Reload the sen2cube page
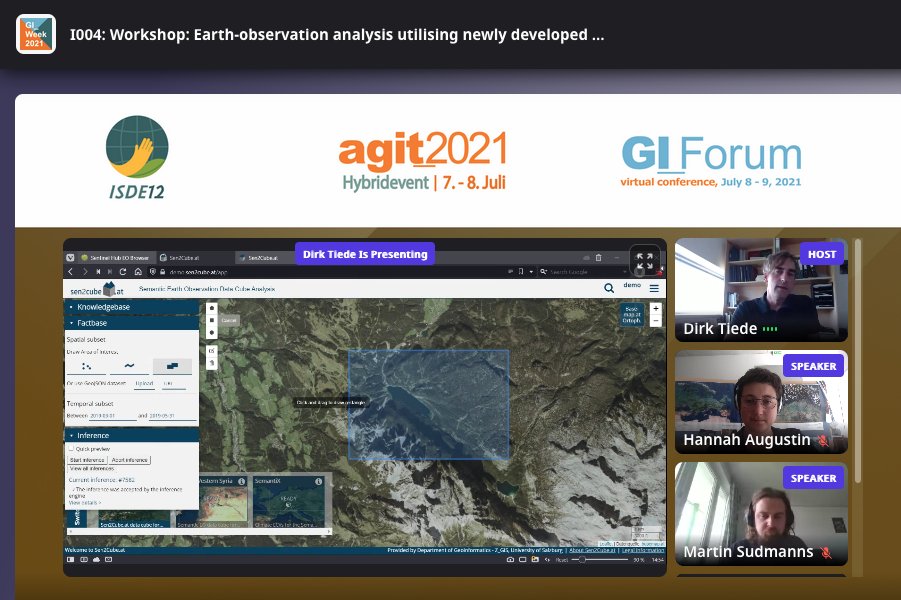Screen dimensions: 901x600 tap(122, 272)
